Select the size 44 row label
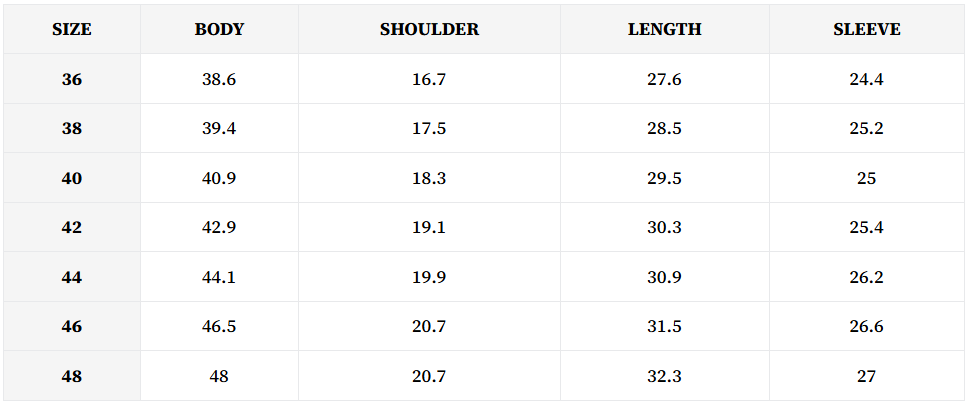 coord(72,277)
